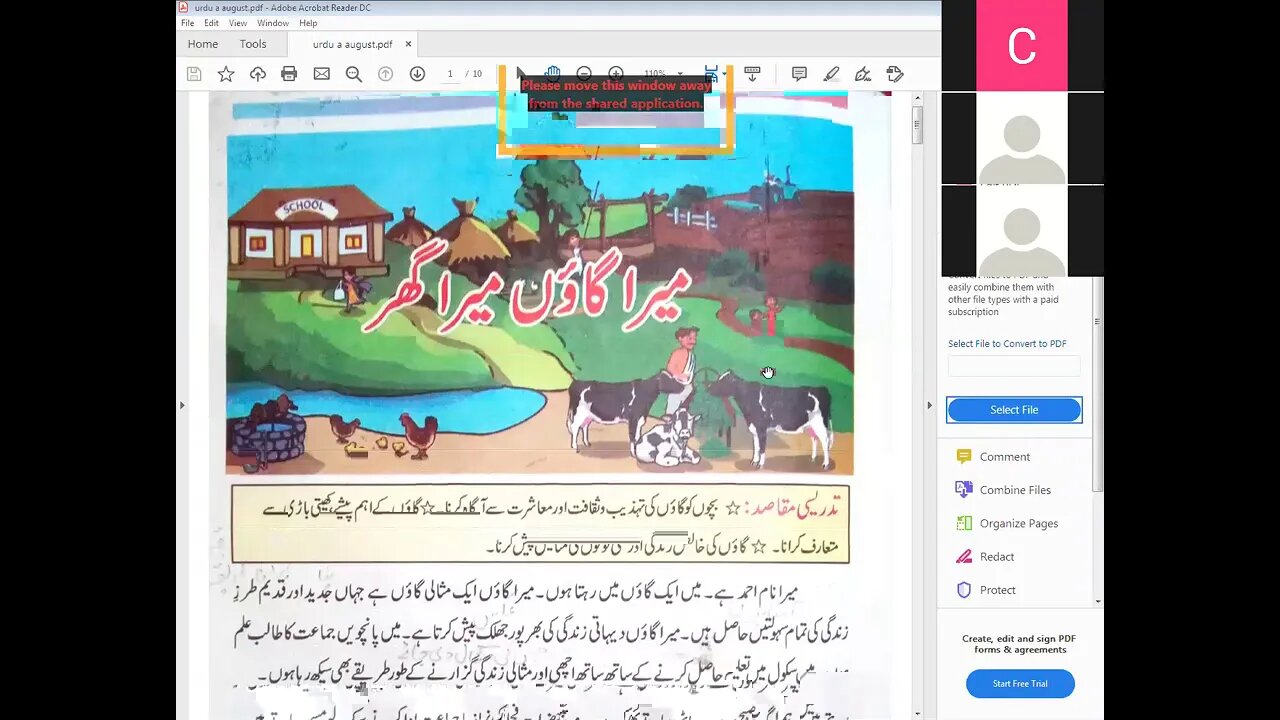Open the Fill & Sign icon
Image resolution: width=1280 pixels, height=720 pixels.
863,74
